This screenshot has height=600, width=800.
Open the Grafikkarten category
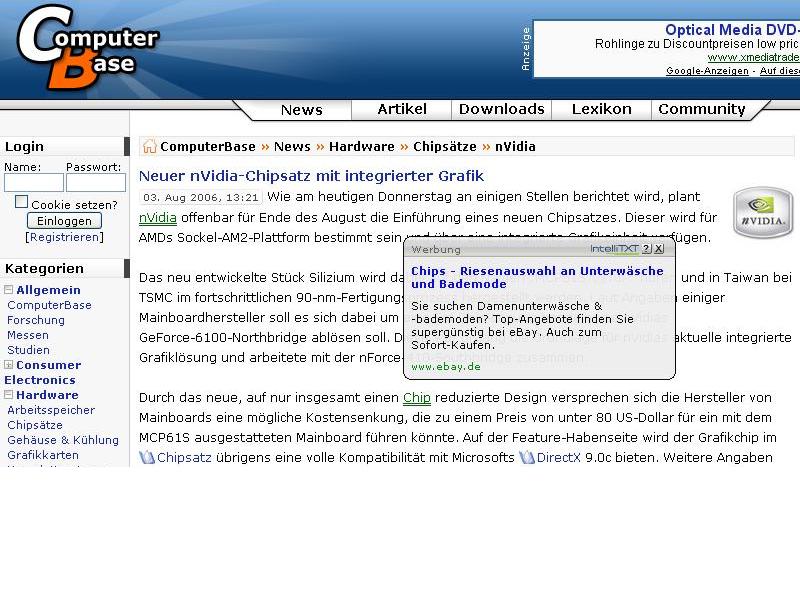tap(43, 455)
